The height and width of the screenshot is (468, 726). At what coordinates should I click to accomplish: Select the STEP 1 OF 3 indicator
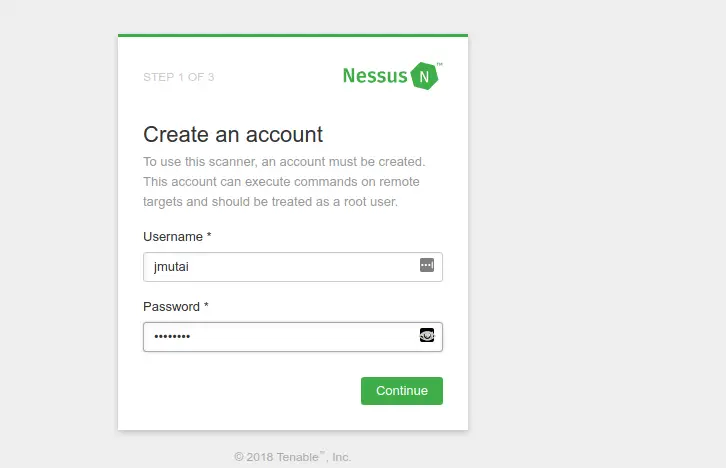pyautogui.click(x=179, y=77)
